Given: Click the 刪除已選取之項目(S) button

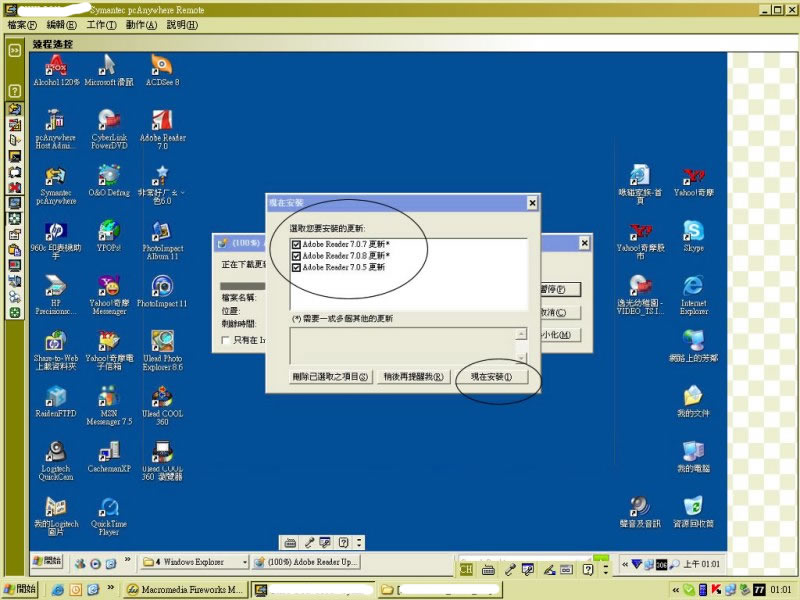Looking at the screenshot, I should click(330, 377).
